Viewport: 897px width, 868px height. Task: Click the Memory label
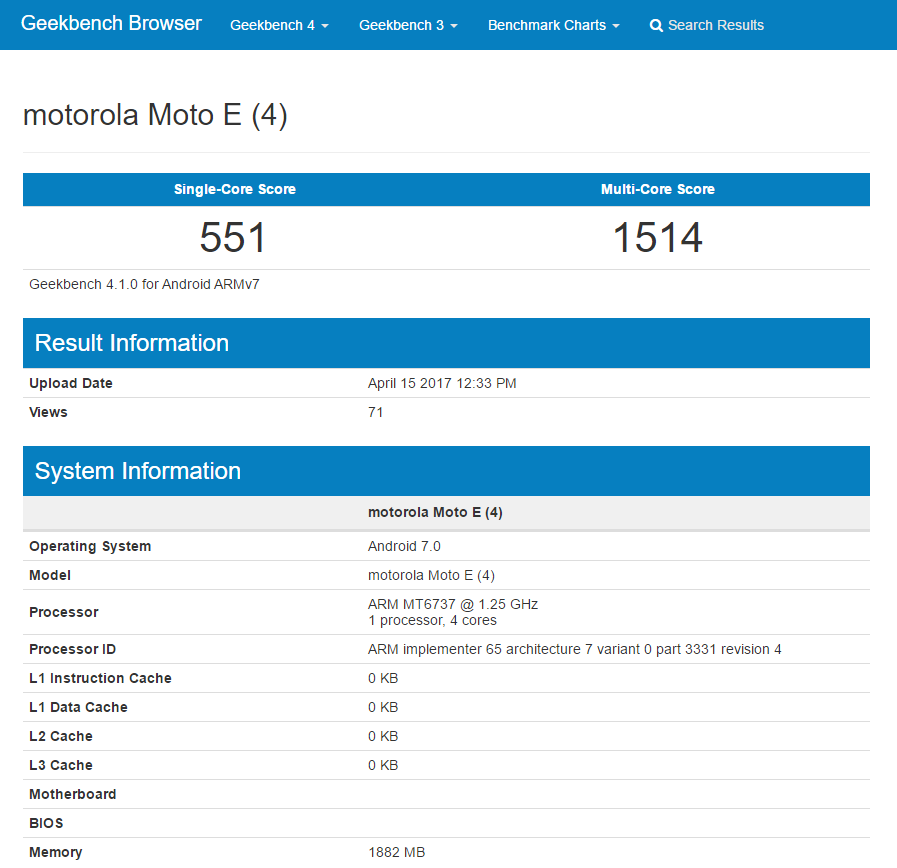click(55, 853)
